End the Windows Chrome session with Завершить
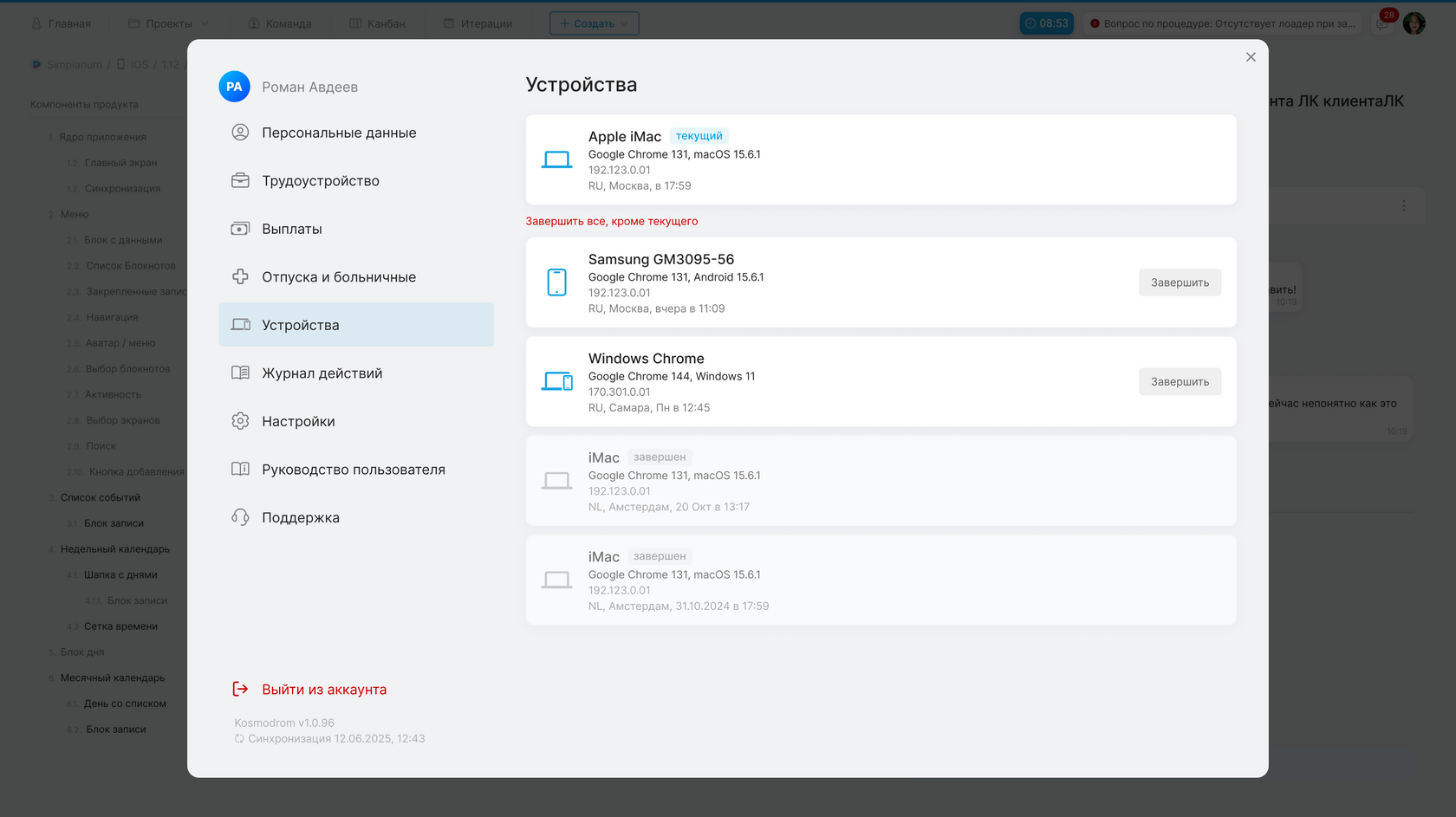This screenshot has width=1456, height=817. tap(1180, 381)
